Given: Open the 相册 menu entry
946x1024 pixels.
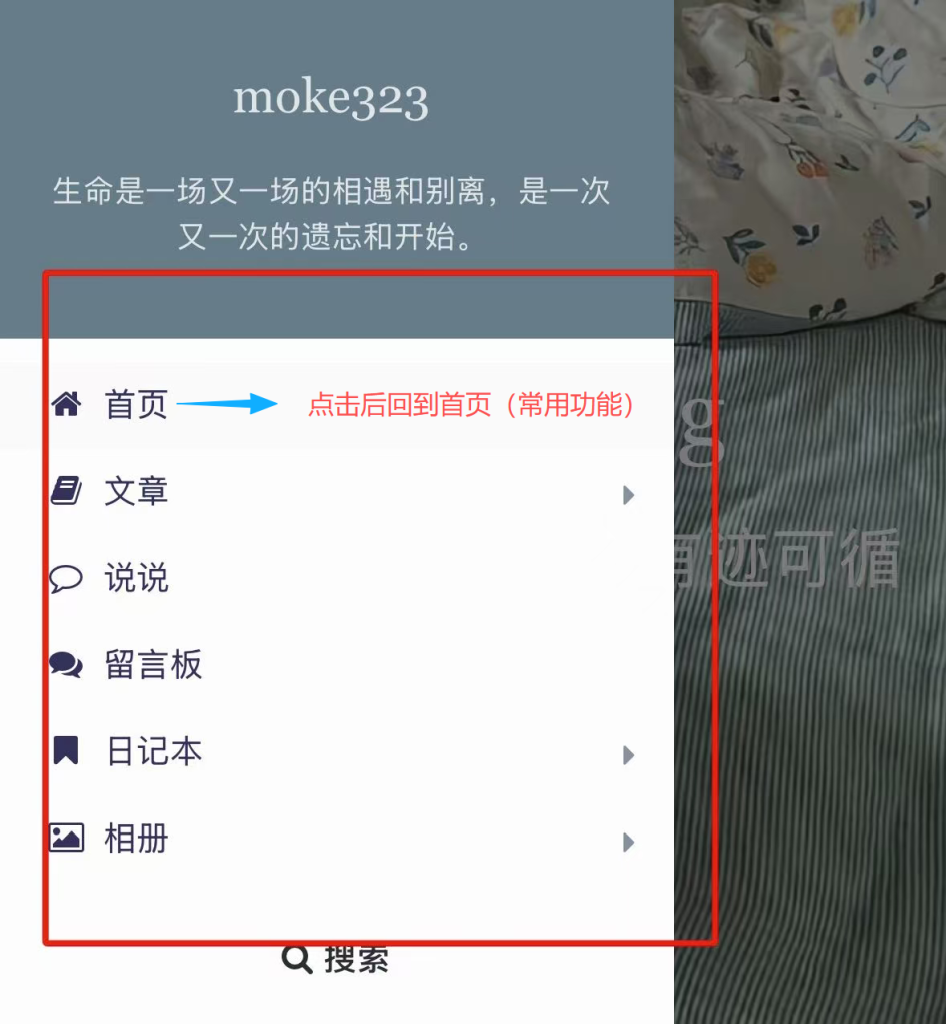Looking at the screenshot, I should tap(337, 839).
